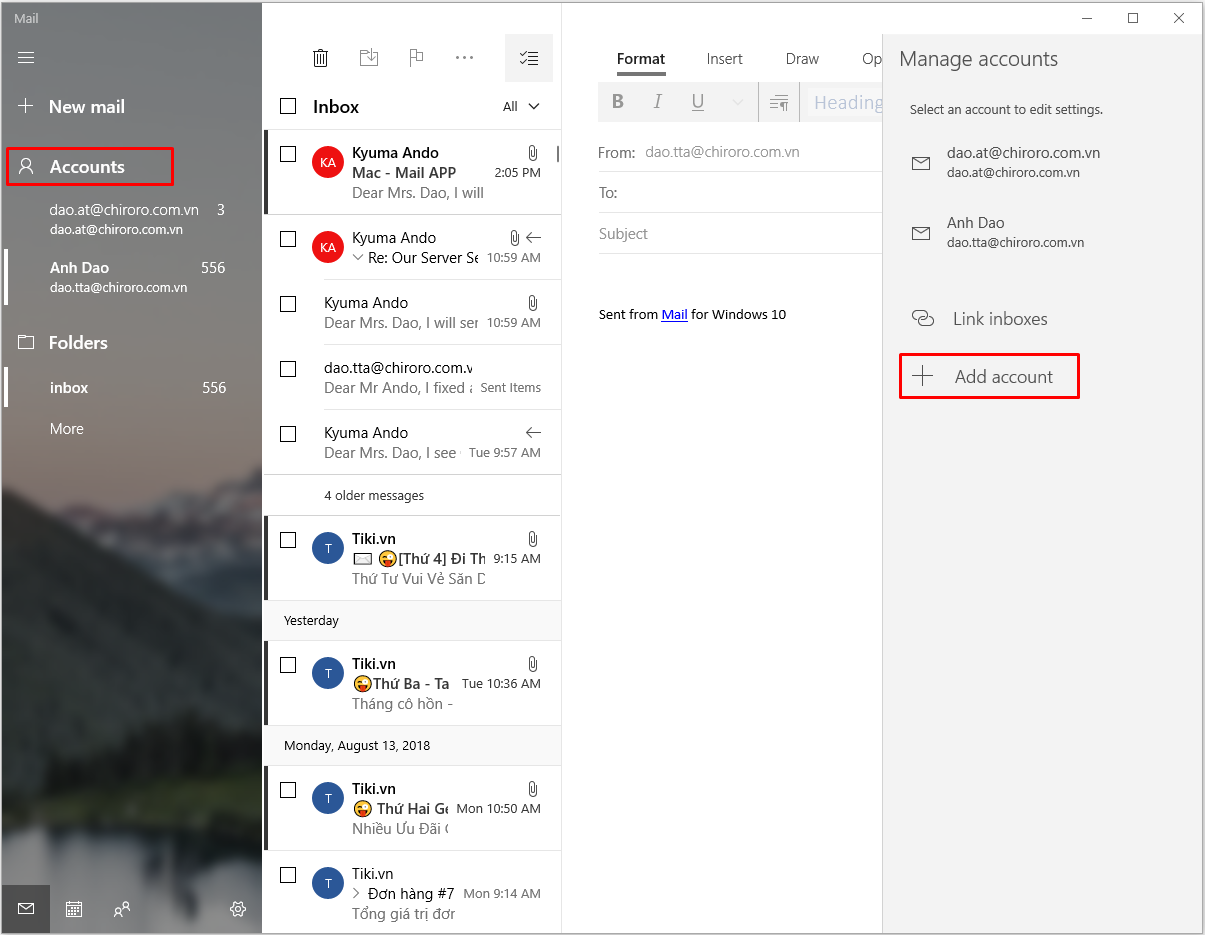Open the Settings gear icon
This screenshot has height=935, width=1205.
coord(238,909)
